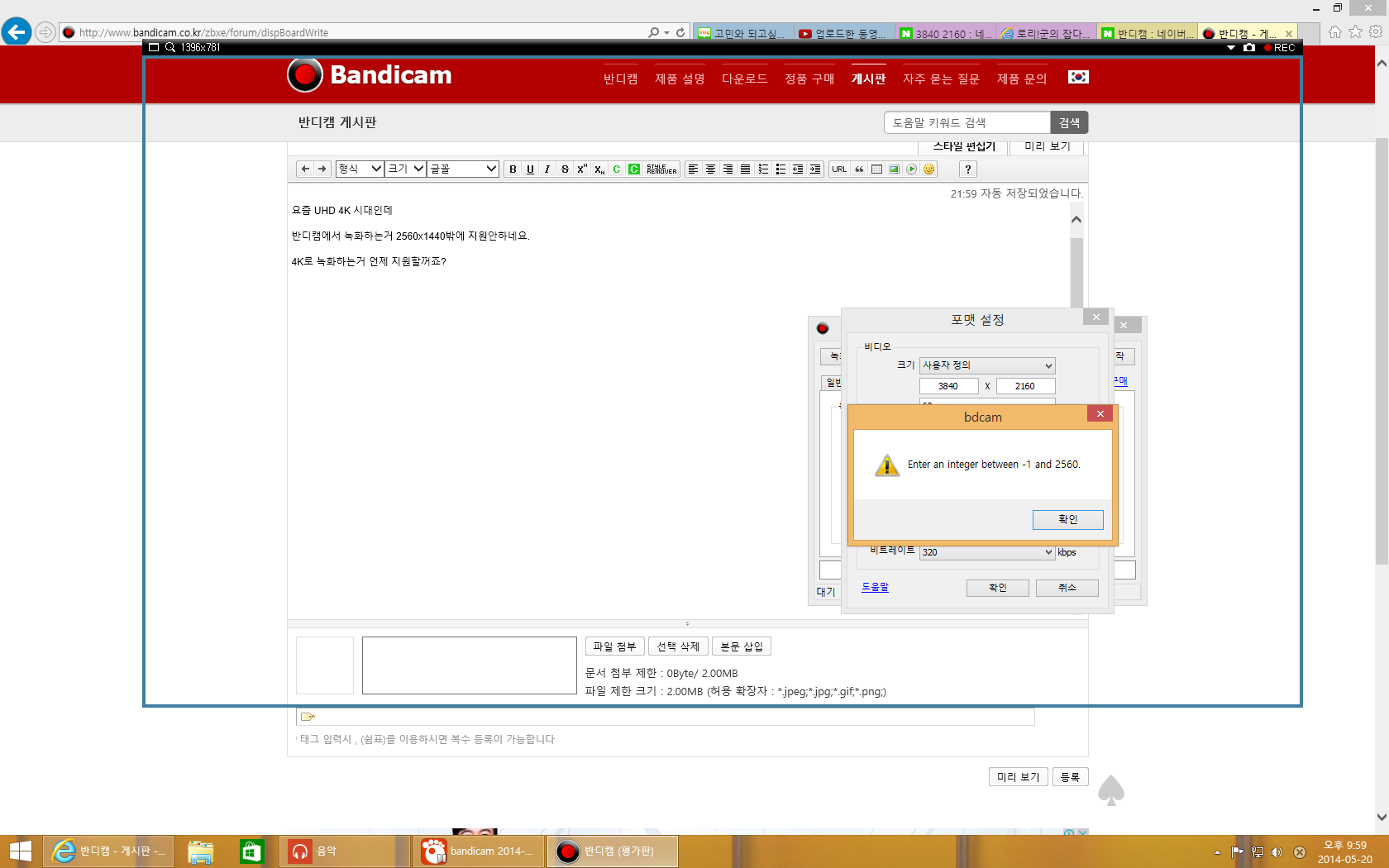Open the 사용자 정의 video size dropdown
The height and width of the screenshot is (868, 1389).
(987, 365)
